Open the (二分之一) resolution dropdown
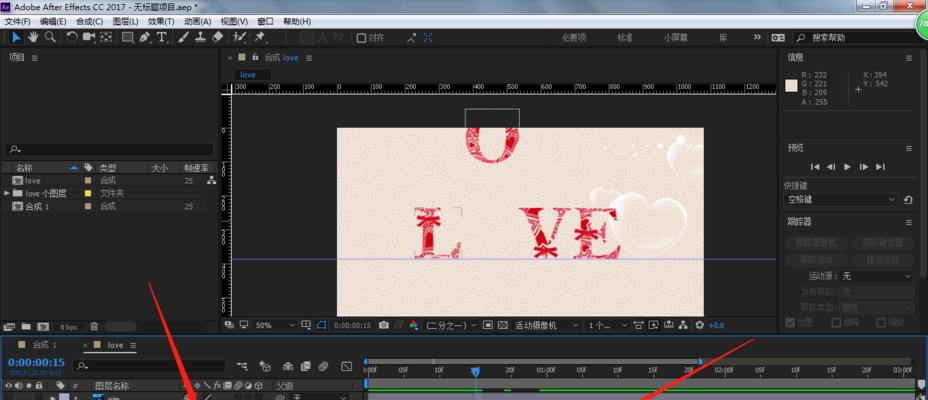Viewport: 928px width, 400px height. (x=452, y=325)
